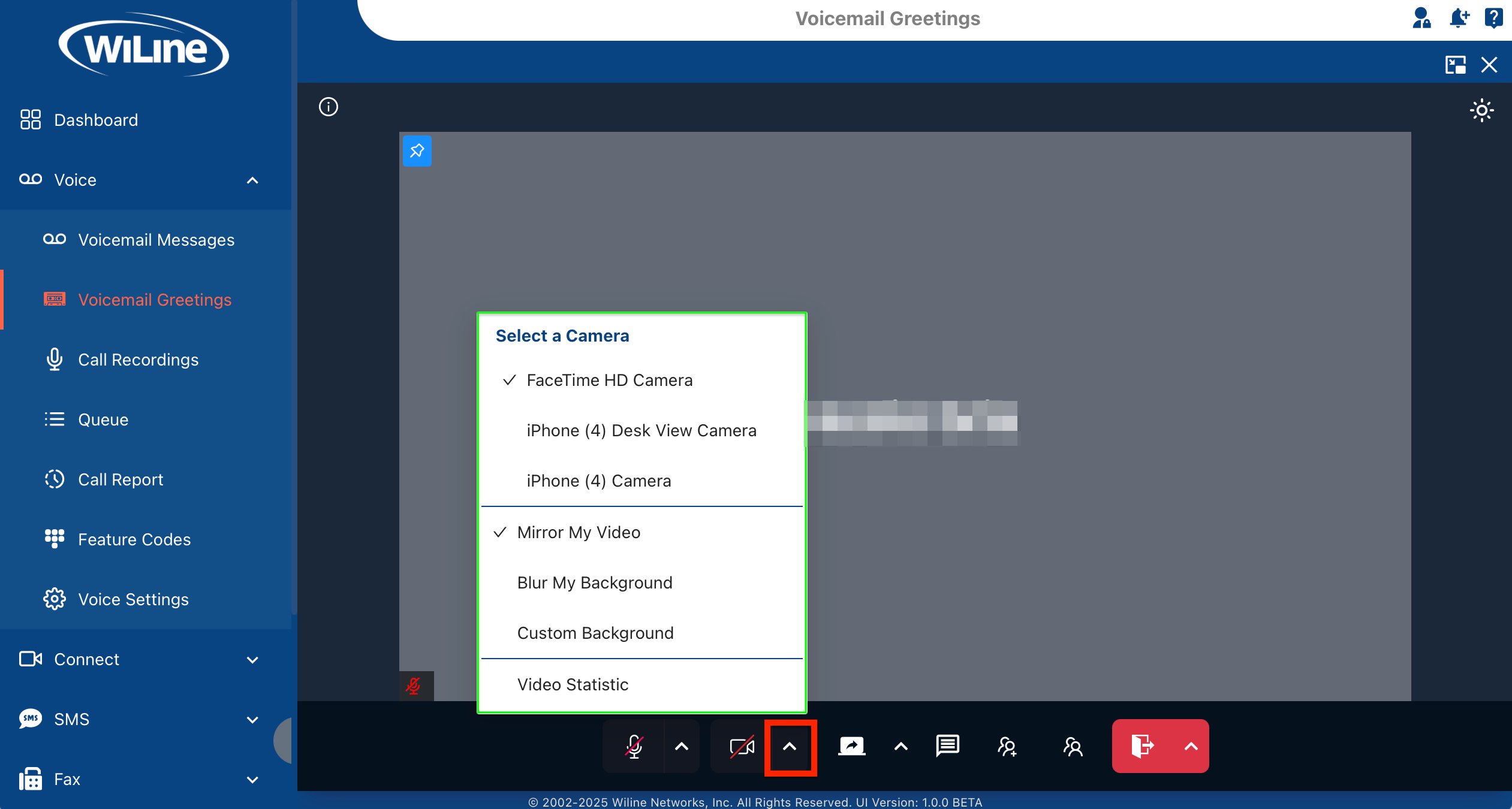Collapse the Voice sidebar section

[252, 180]
